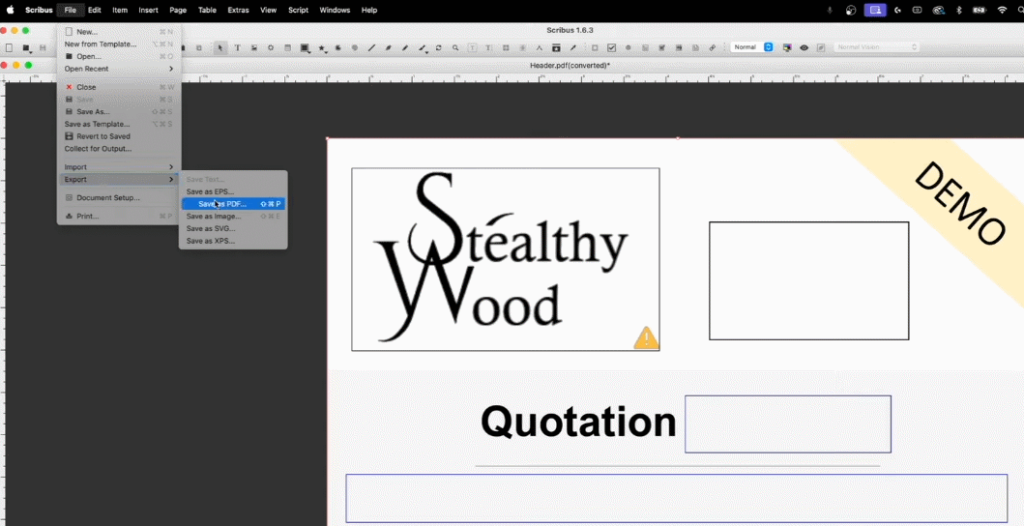Choose Save as XPS... menu entry

233,241
